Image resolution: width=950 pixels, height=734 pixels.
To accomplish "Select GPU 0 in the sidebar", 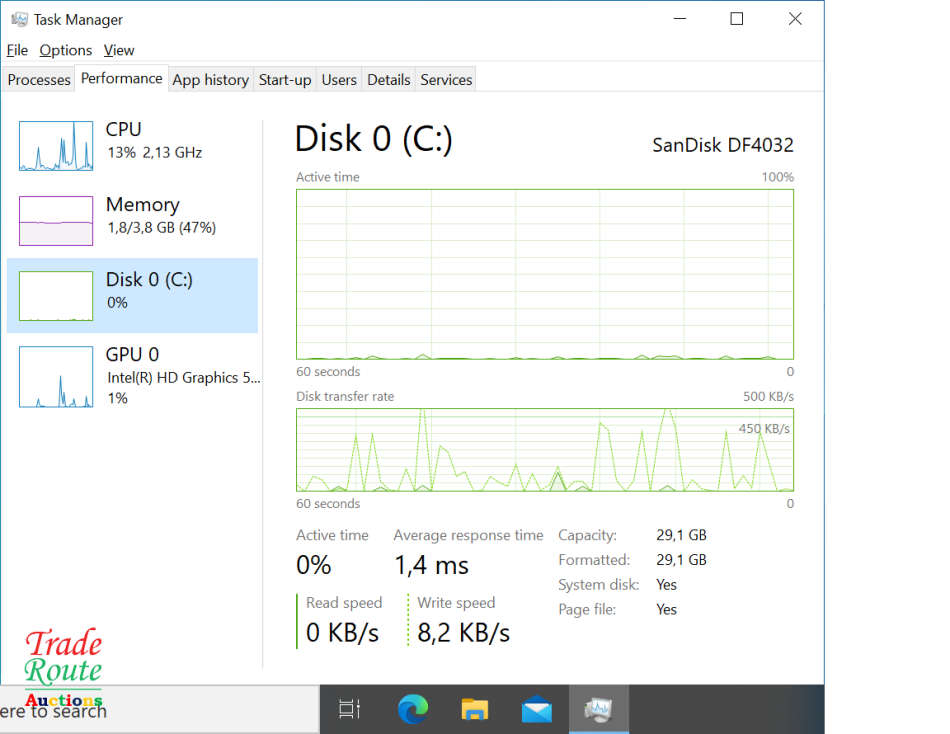I will [132, 375].
